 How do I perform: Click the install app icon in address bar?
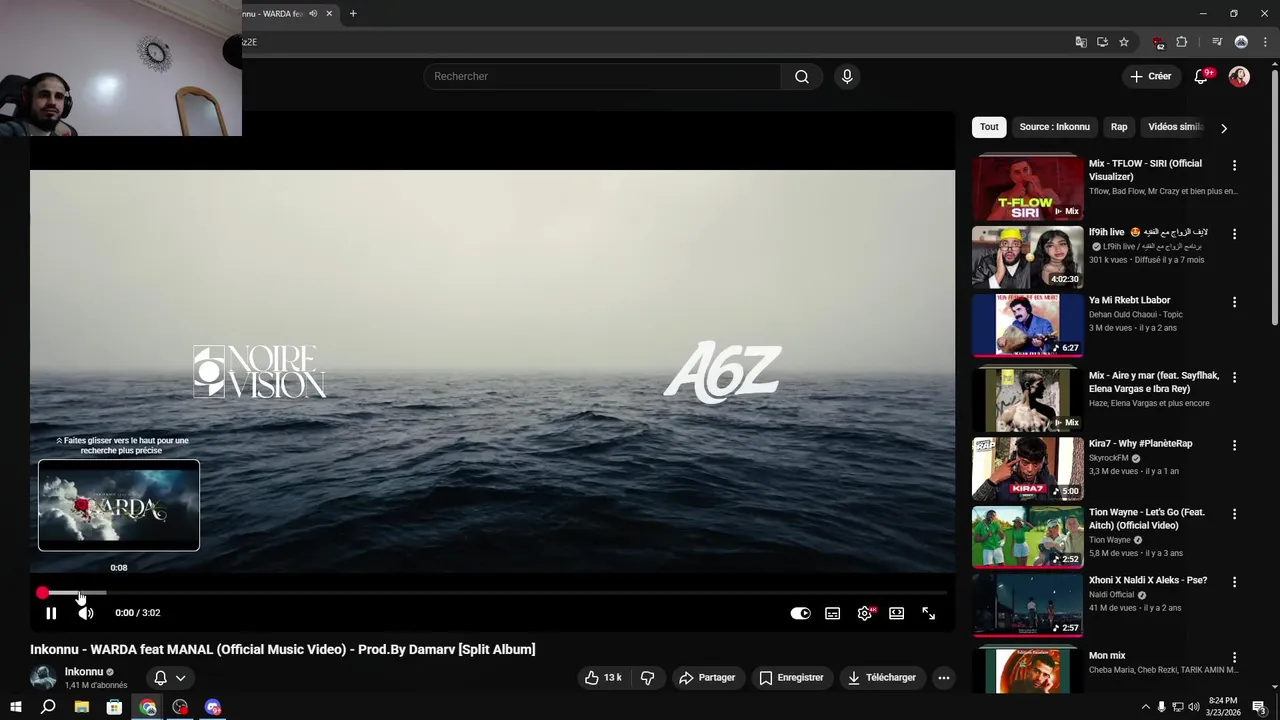point(1102,42)
